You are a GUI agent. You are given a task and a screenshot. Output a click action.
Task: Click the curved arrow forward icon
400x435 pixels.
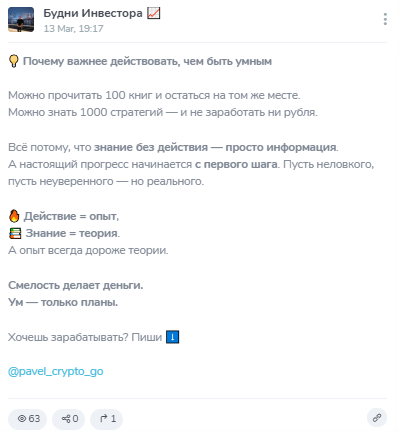pyautogui.click(x=104, y=418)
